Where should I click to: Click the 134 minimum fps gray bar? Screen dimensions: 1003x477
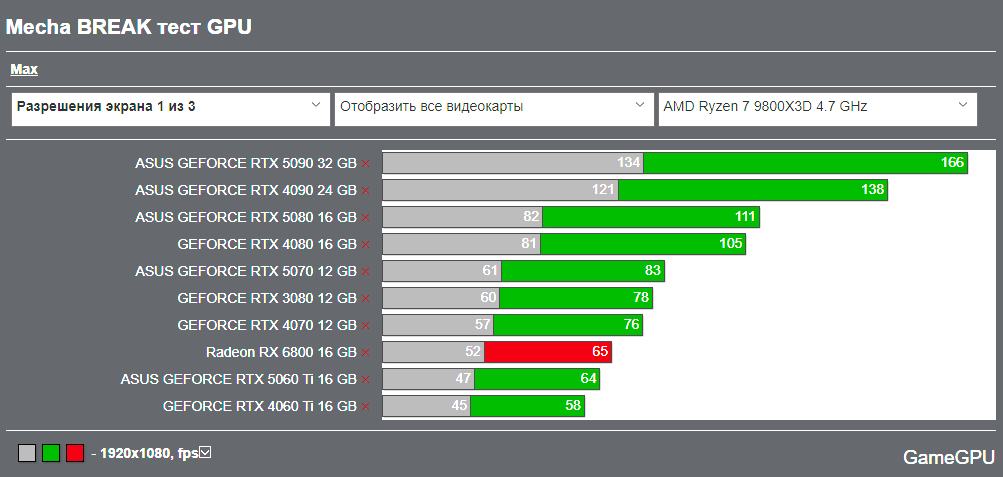pos(513,163)
